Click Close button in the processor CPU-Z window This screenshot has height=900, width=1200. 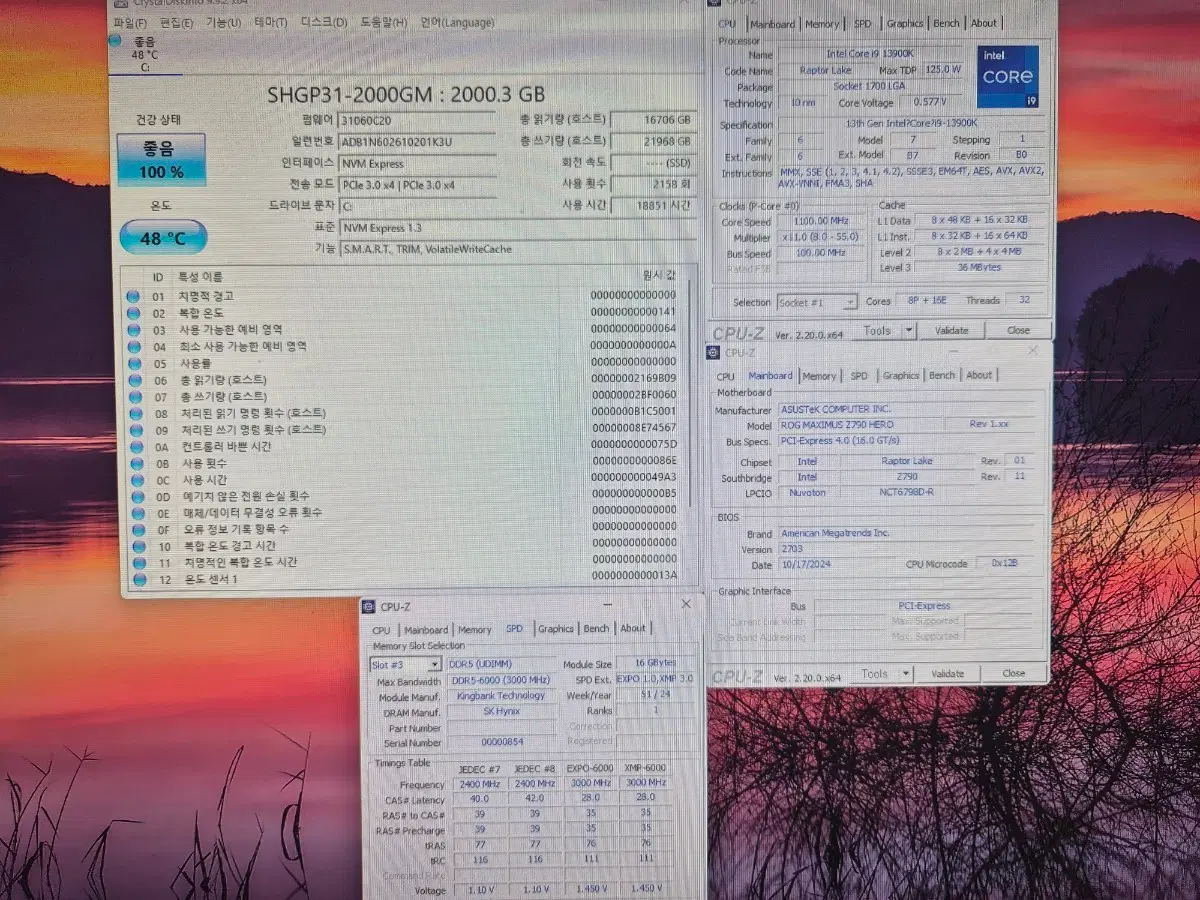click(x=1018, y=330)
